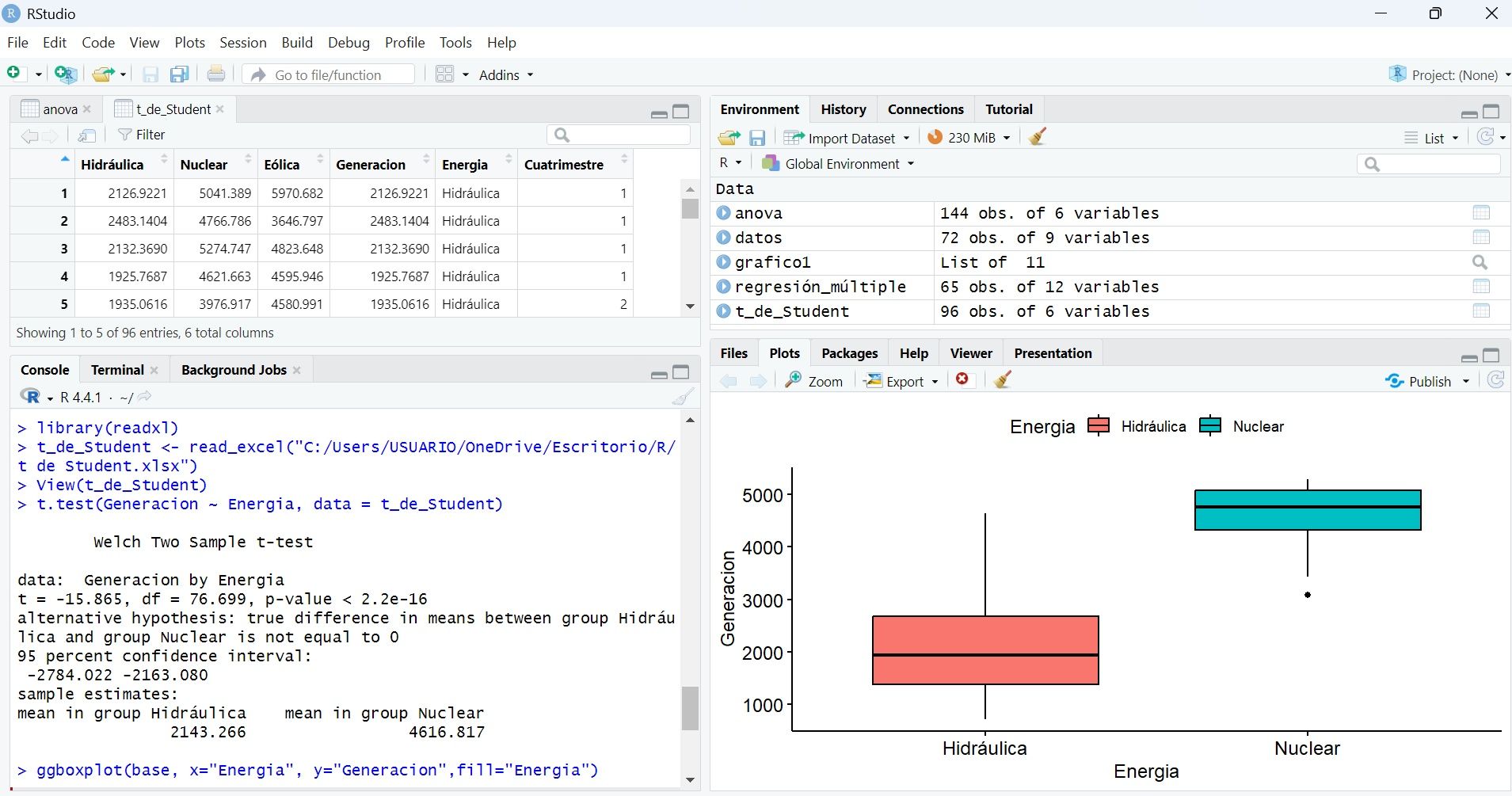Open Import Dataset dropdown
1512x796 pixels.
(x=846, y=138)
